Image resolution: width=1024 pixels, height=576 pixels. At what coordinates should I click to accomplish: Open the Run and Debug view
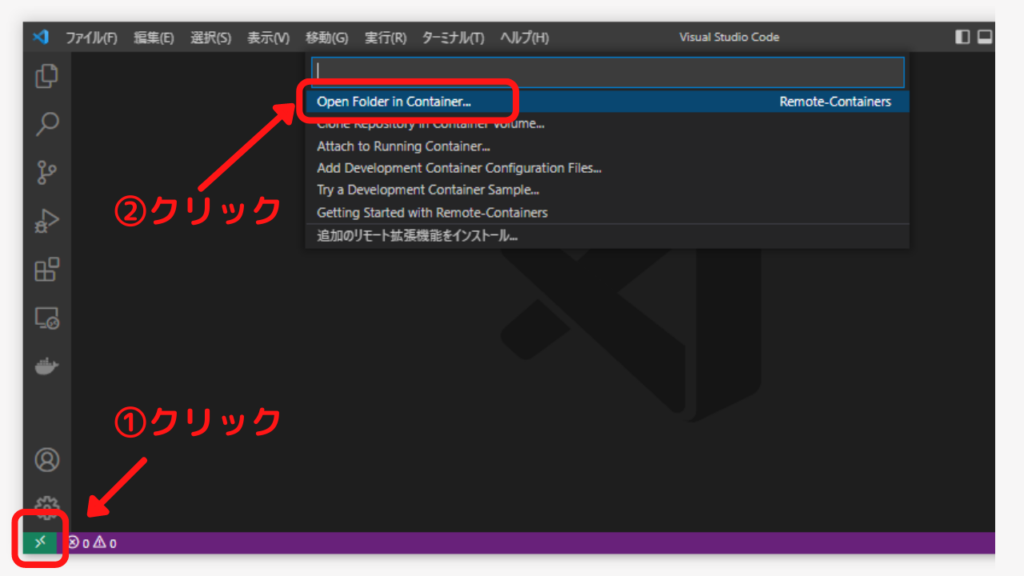tap(46, 221)
